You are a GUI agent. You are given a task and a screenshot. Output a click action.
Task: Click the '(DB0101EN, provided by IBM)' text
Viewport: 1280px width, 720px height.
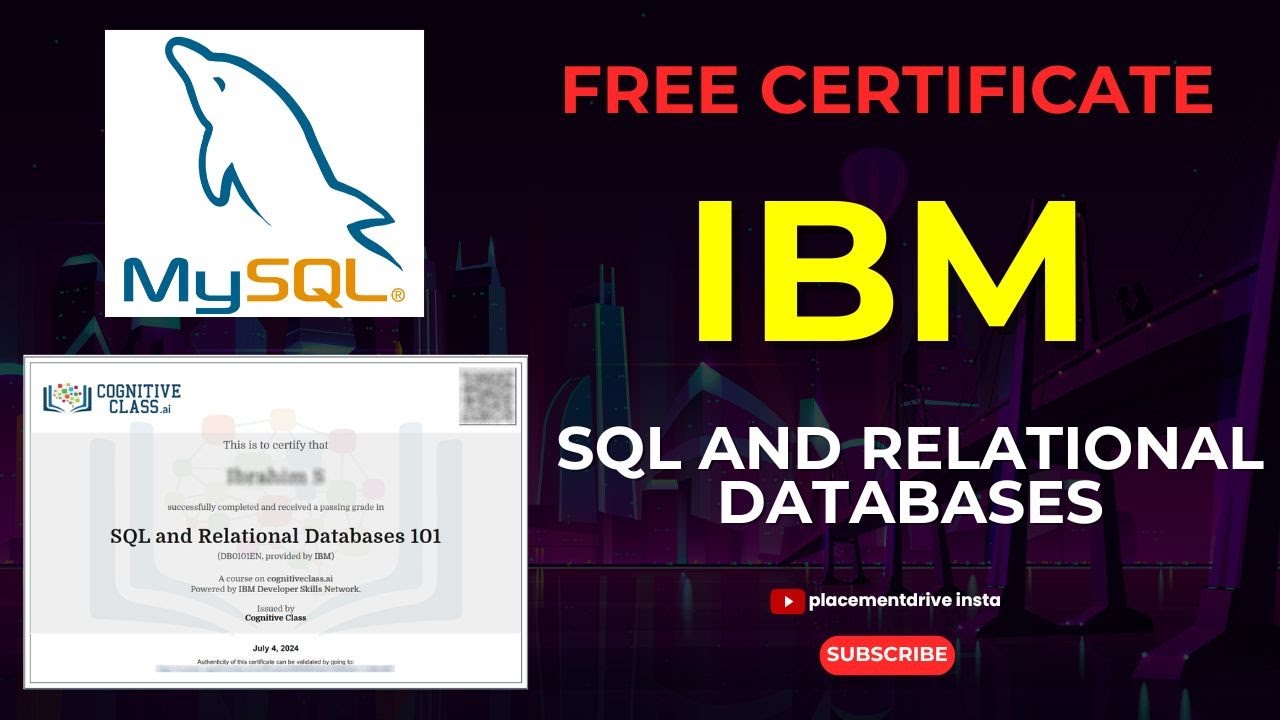point(275,556)
